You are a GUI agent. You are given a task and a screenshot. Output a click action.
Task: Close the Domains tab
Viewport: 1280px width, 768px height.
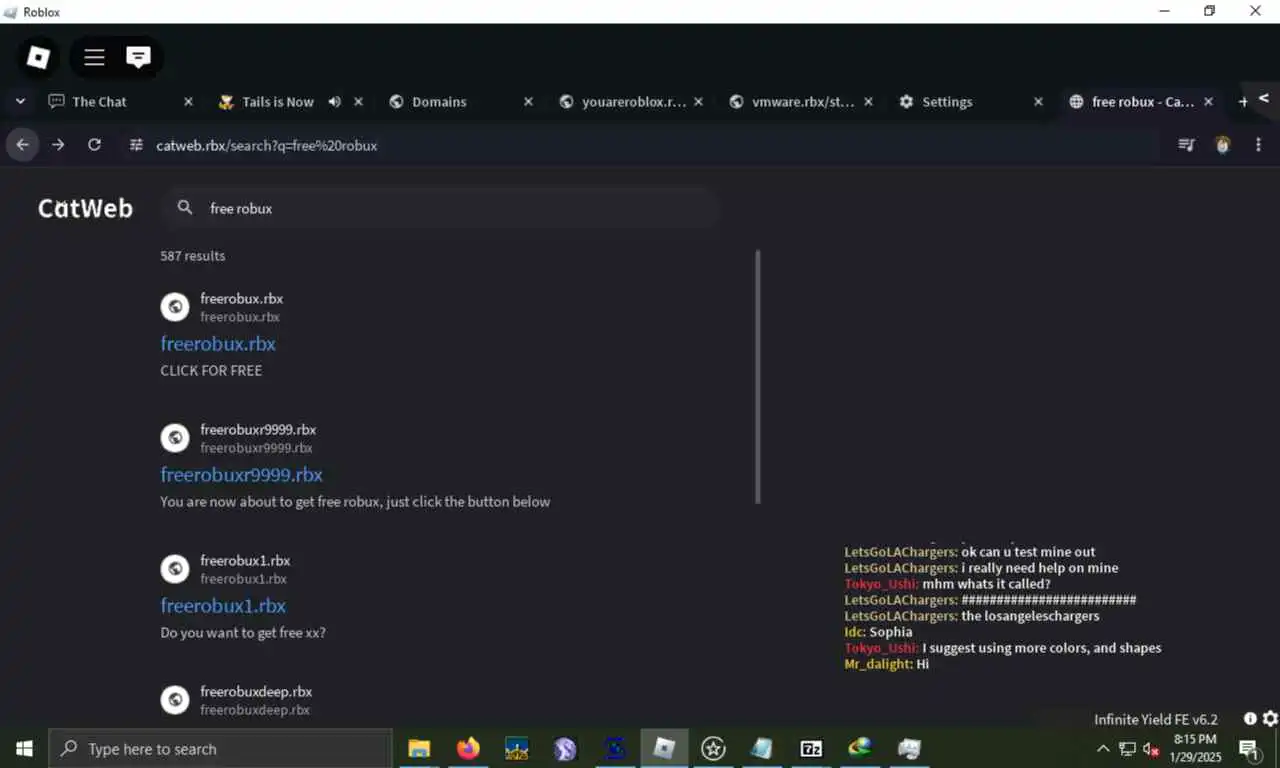(528, 102)
